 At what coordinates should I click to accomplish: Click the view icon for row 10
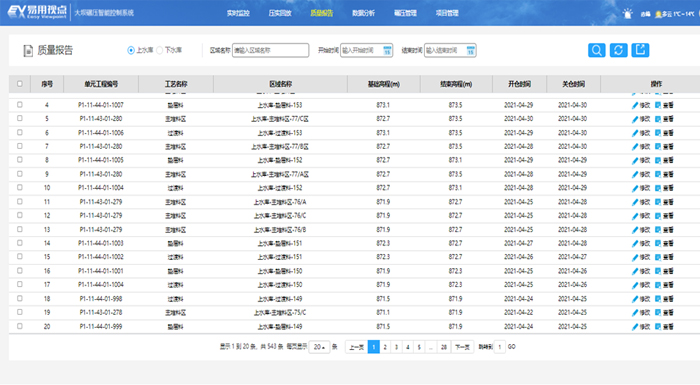click(658, 188)
